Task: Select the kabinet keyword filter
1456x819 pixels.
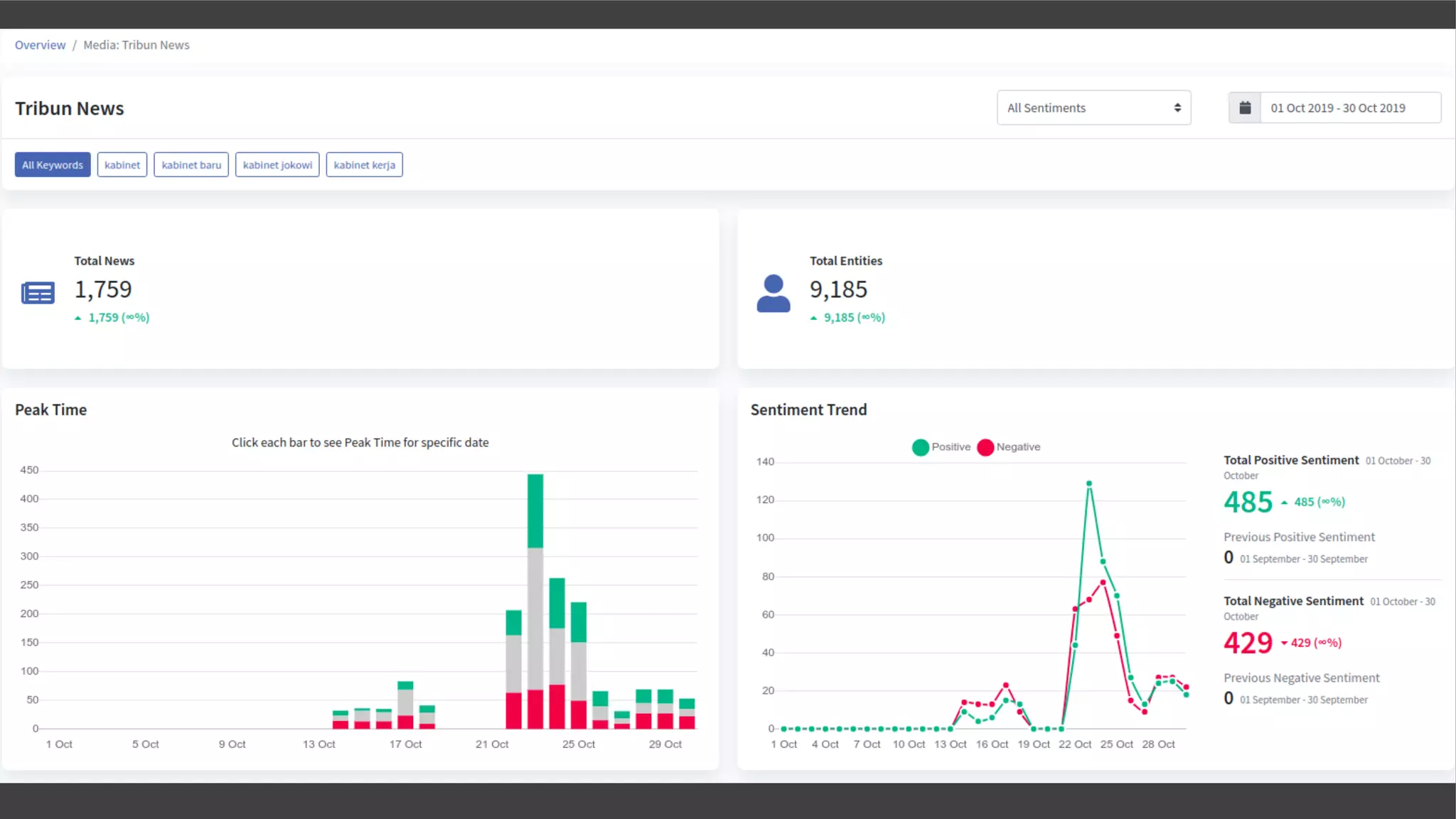Action: point(122,165)
